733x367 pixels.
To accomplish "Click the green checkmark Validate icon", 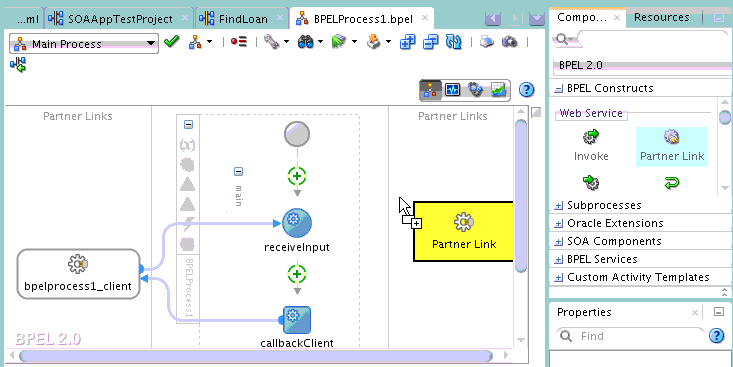I will coord(172,43).
